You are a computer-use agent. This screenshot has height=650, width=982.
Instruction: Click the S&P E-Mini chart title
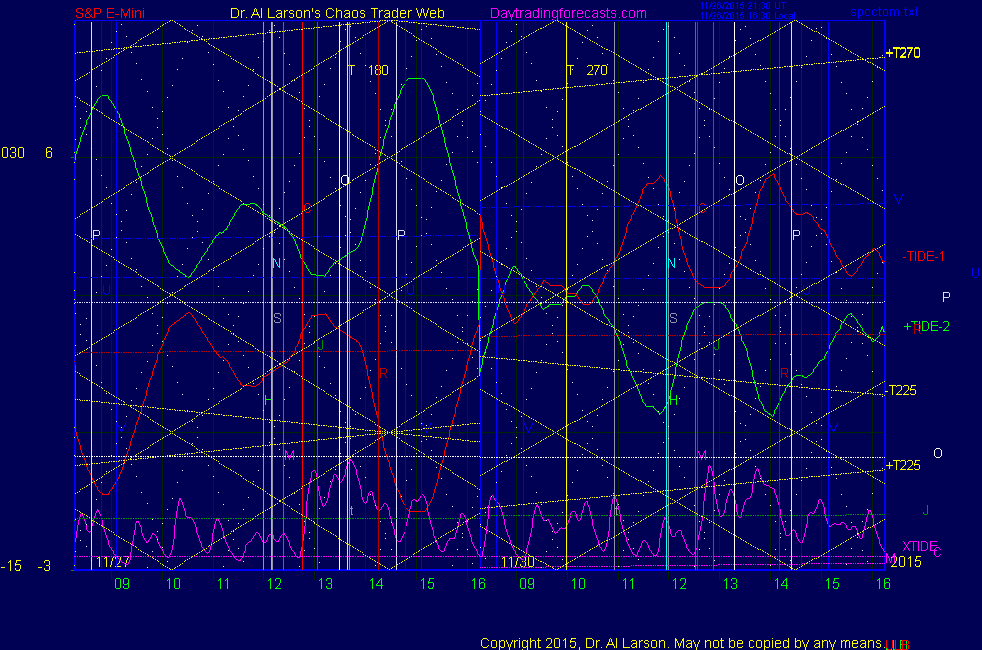pos(114,13)
